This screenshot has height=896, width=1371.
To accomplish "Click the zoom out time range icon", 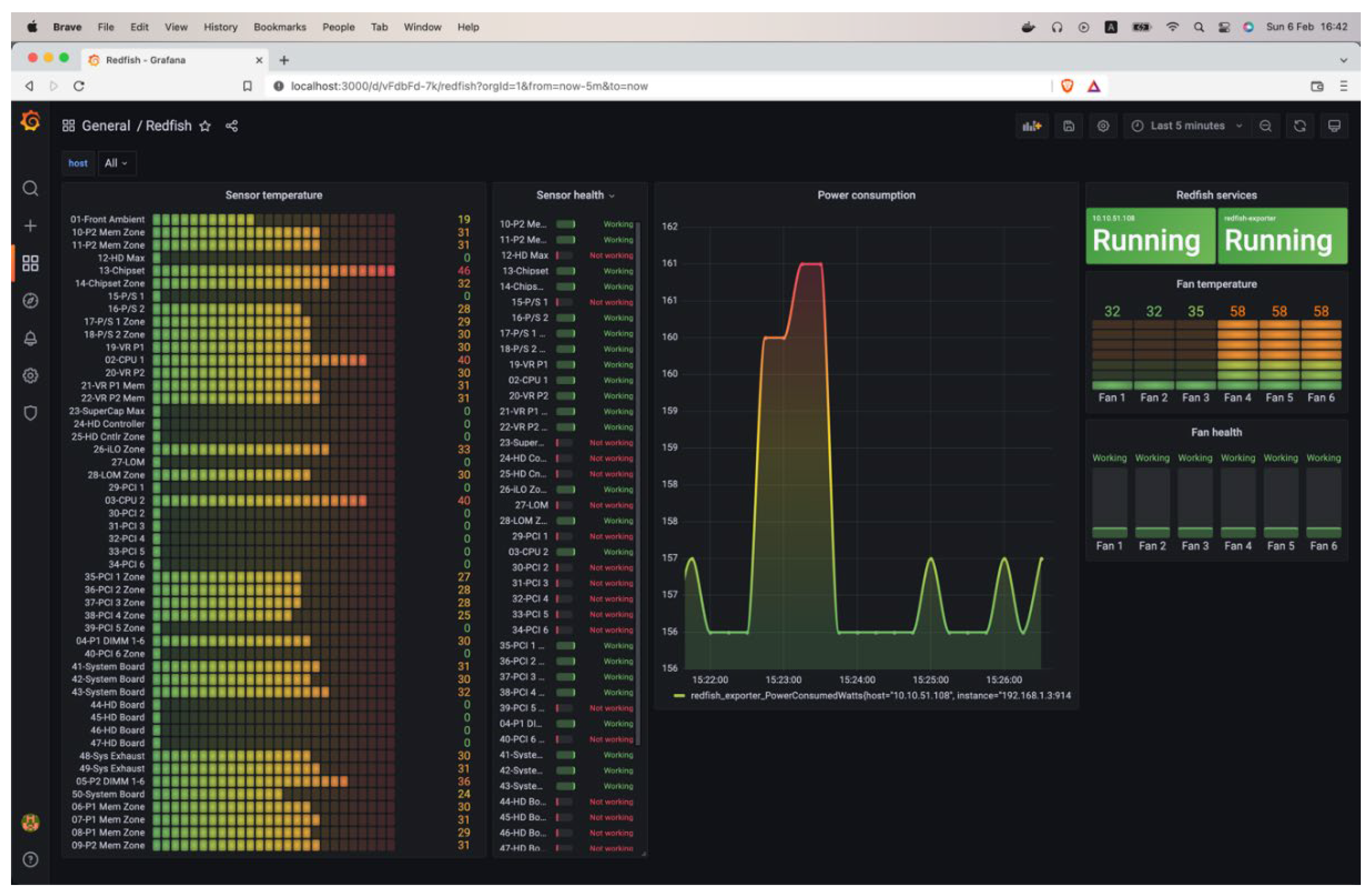I will pos(1265,126).
